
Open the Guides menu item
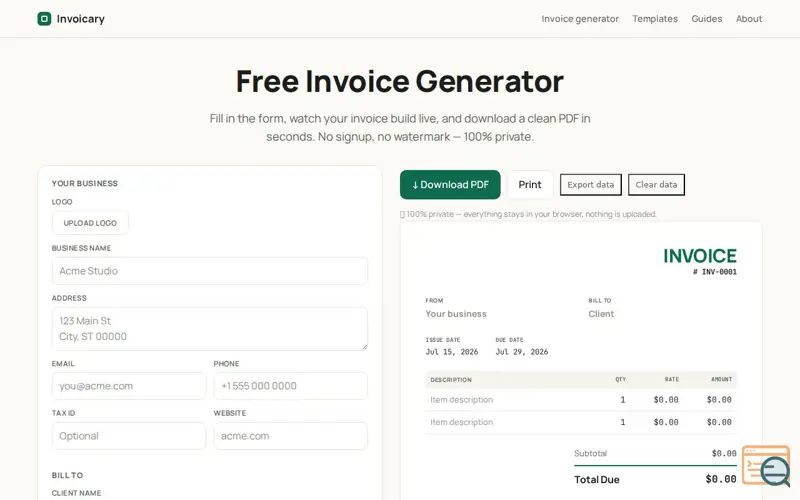(x=707, y=19)
